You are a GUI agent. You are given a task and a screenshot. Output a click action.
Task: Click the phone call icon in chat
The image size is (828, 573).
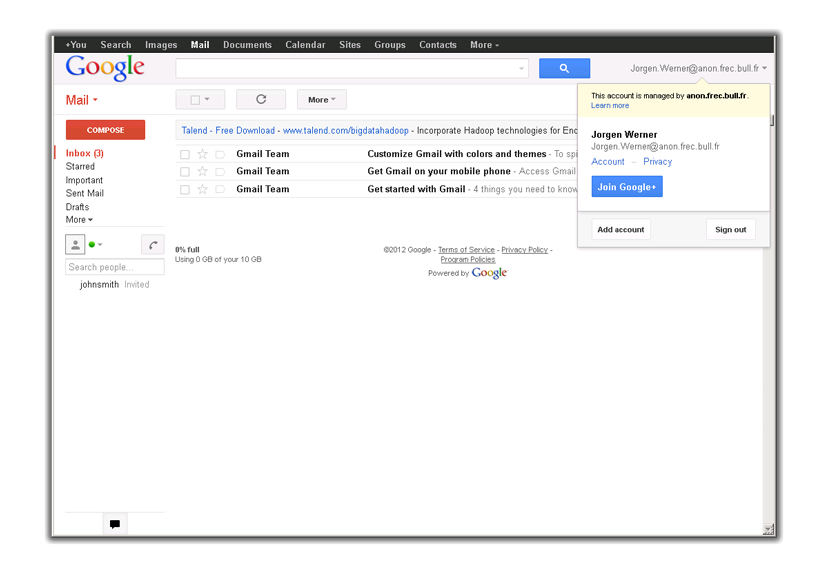tap(152, 244)
